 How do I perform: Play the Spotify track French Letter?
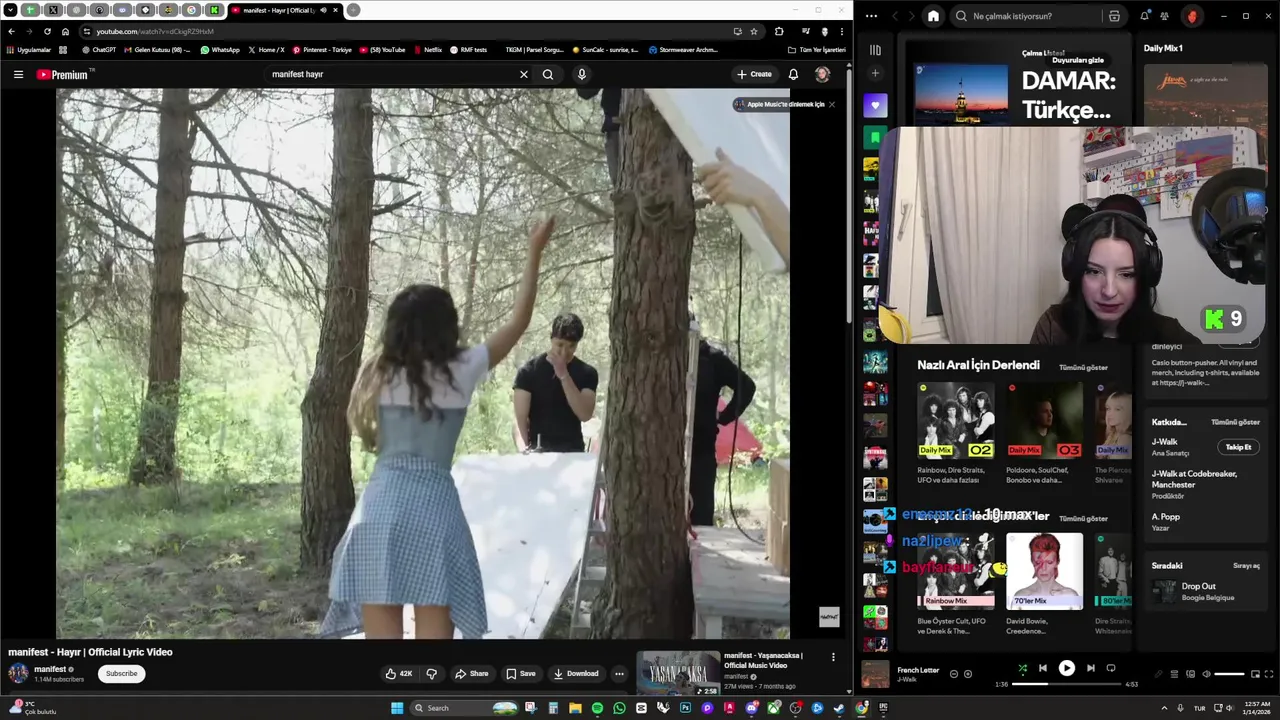(1067, 668)
